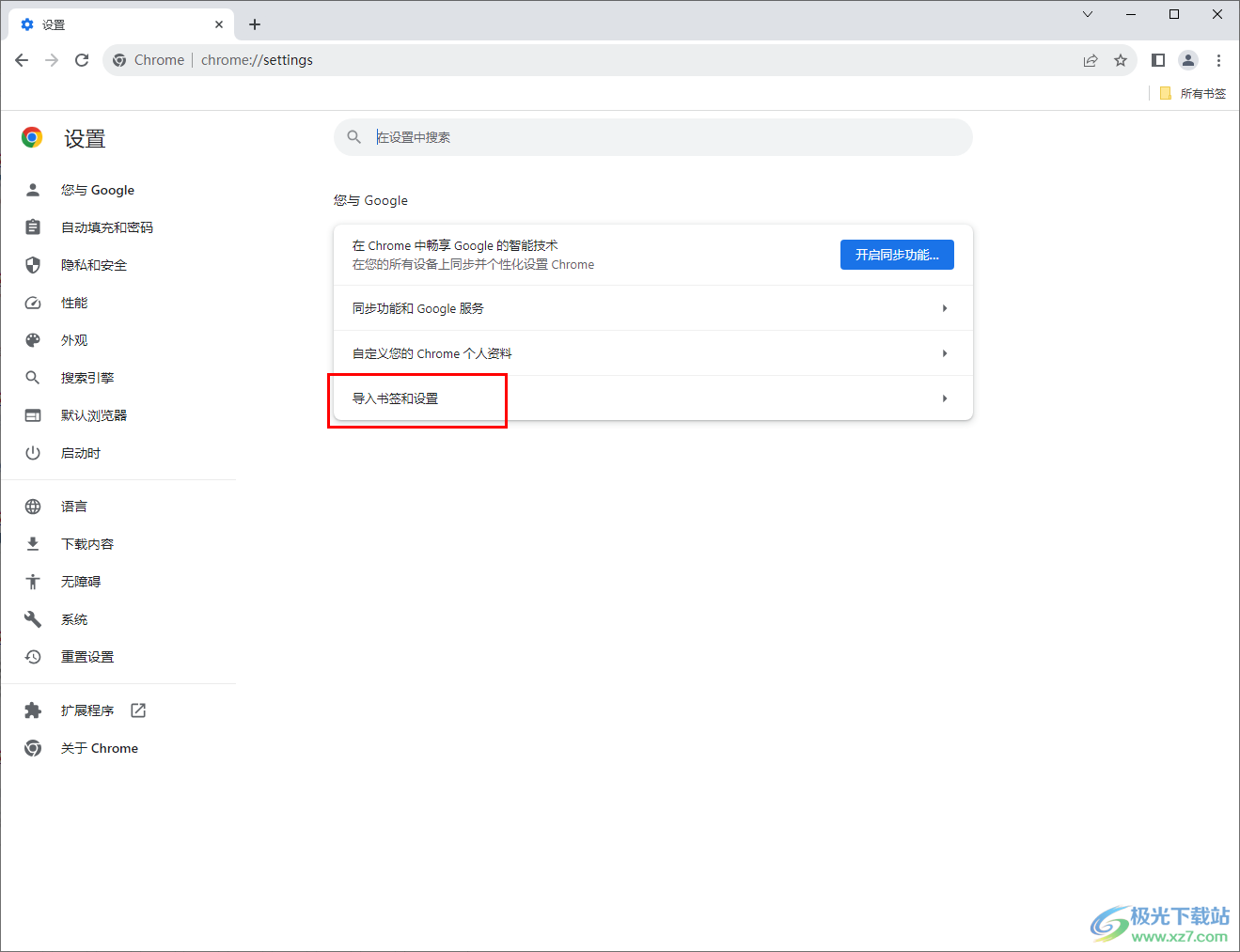Open the tab search dropdown chevron
Viewport: 1240px width, 952px height.
point(1088,14)
